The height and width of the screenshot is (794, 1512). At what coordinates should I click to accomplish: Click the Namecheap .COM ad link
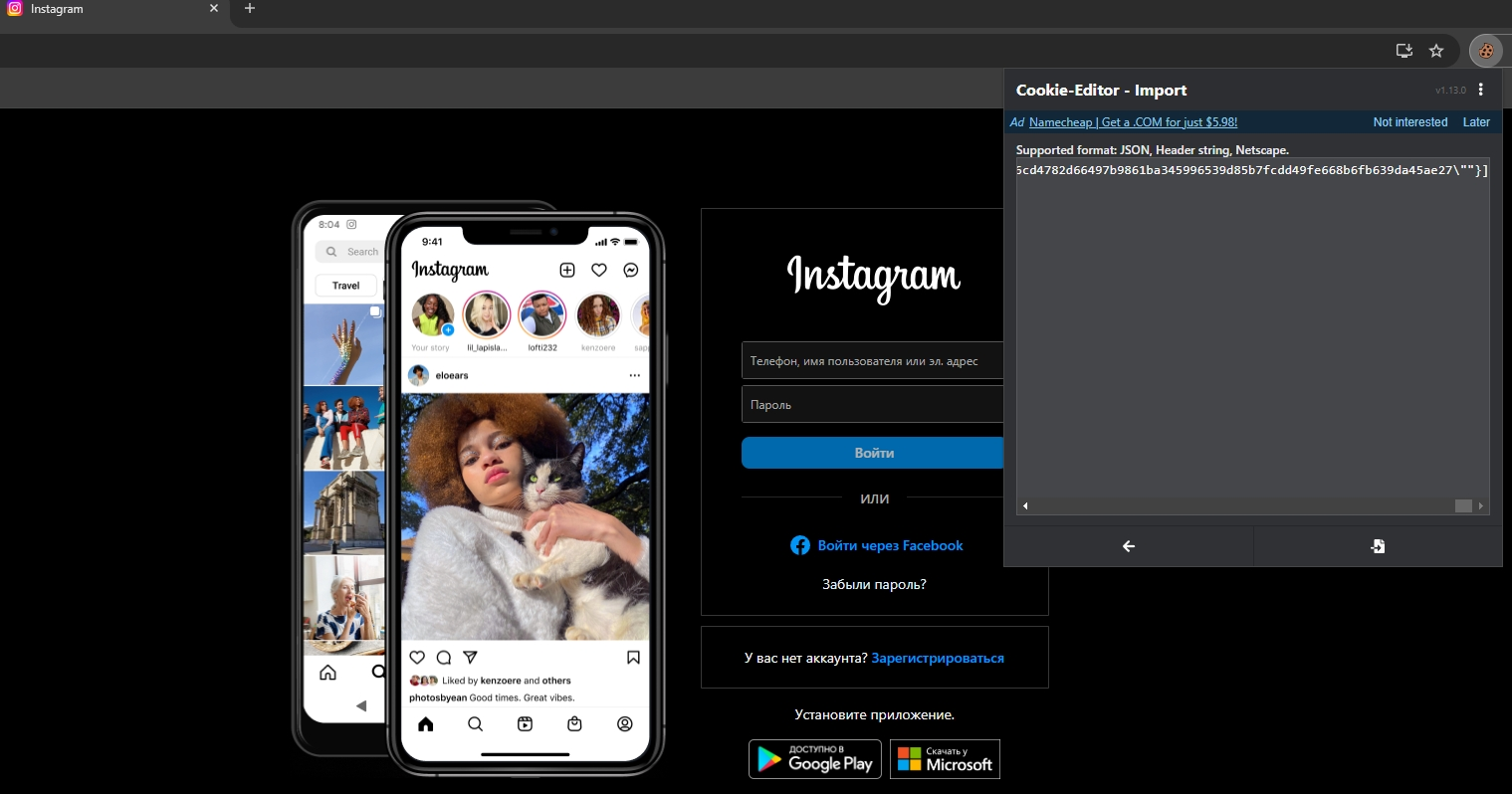(x=1133, y=122)
